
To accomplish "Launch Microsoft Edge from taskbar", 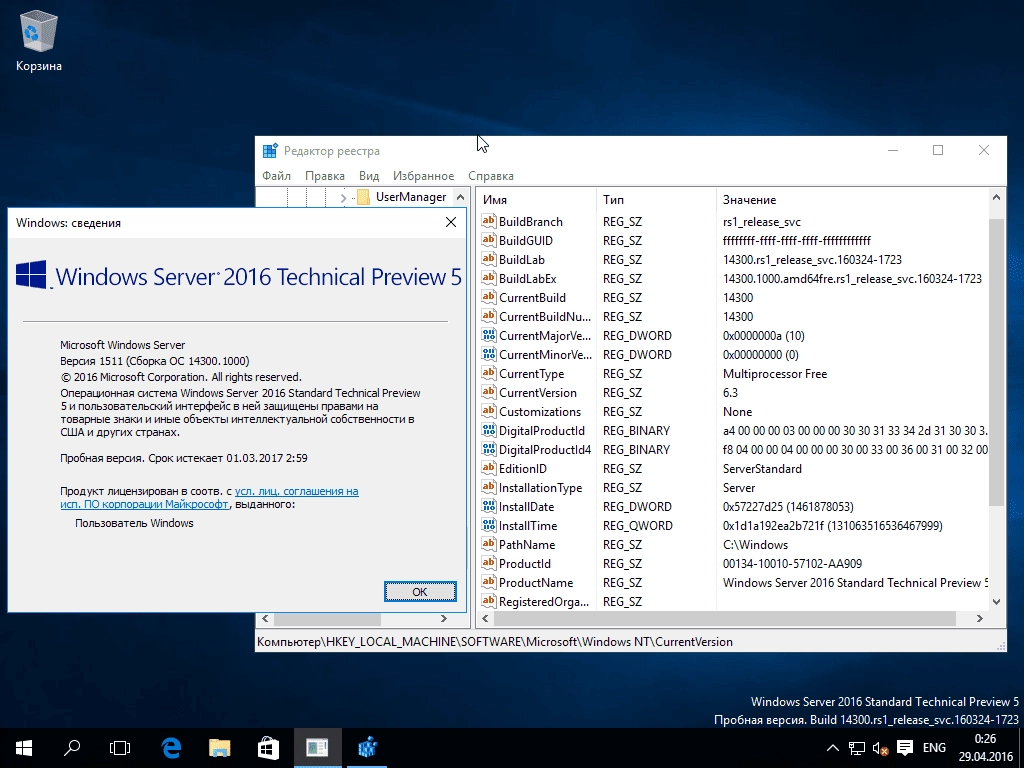I will tap(171, 748).
